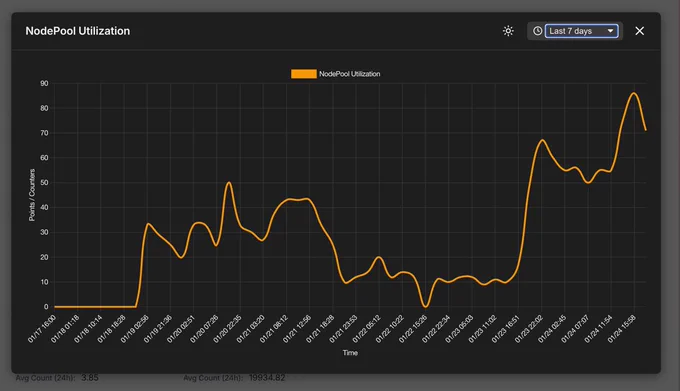Viewport: 680px width, 391px height.
Task: Click the x-axis label '01/24 15:58'
Action: pyautogui.click(x=622, y=329)
